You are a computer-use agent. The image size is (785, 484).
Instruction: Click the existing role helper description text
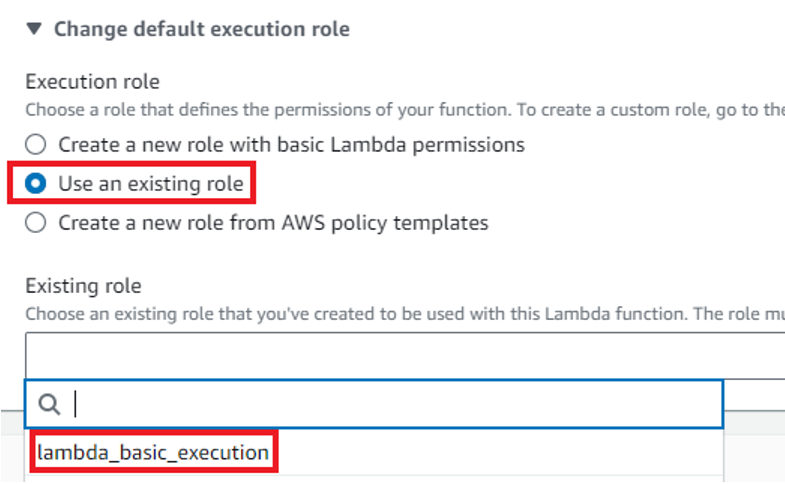(x=405, y=314)
